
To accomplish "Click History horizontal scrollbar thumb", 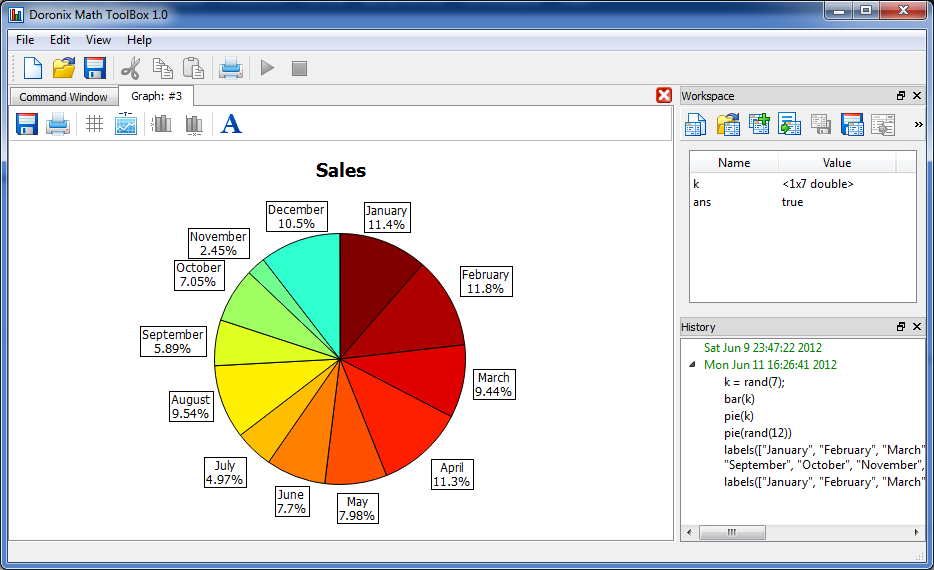I will 732,532.
